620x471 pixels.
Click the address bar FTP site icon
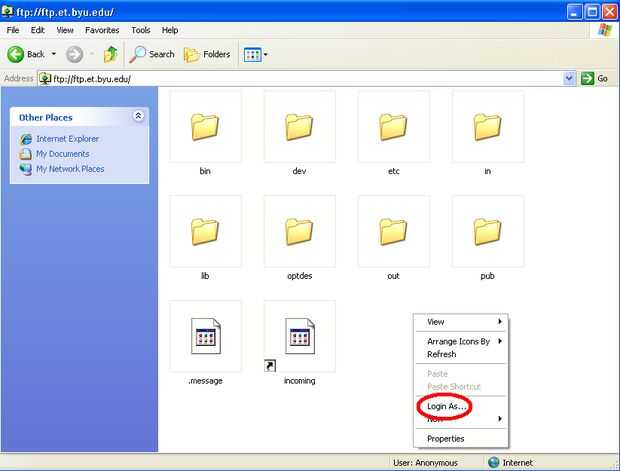[x=45, y=79]
